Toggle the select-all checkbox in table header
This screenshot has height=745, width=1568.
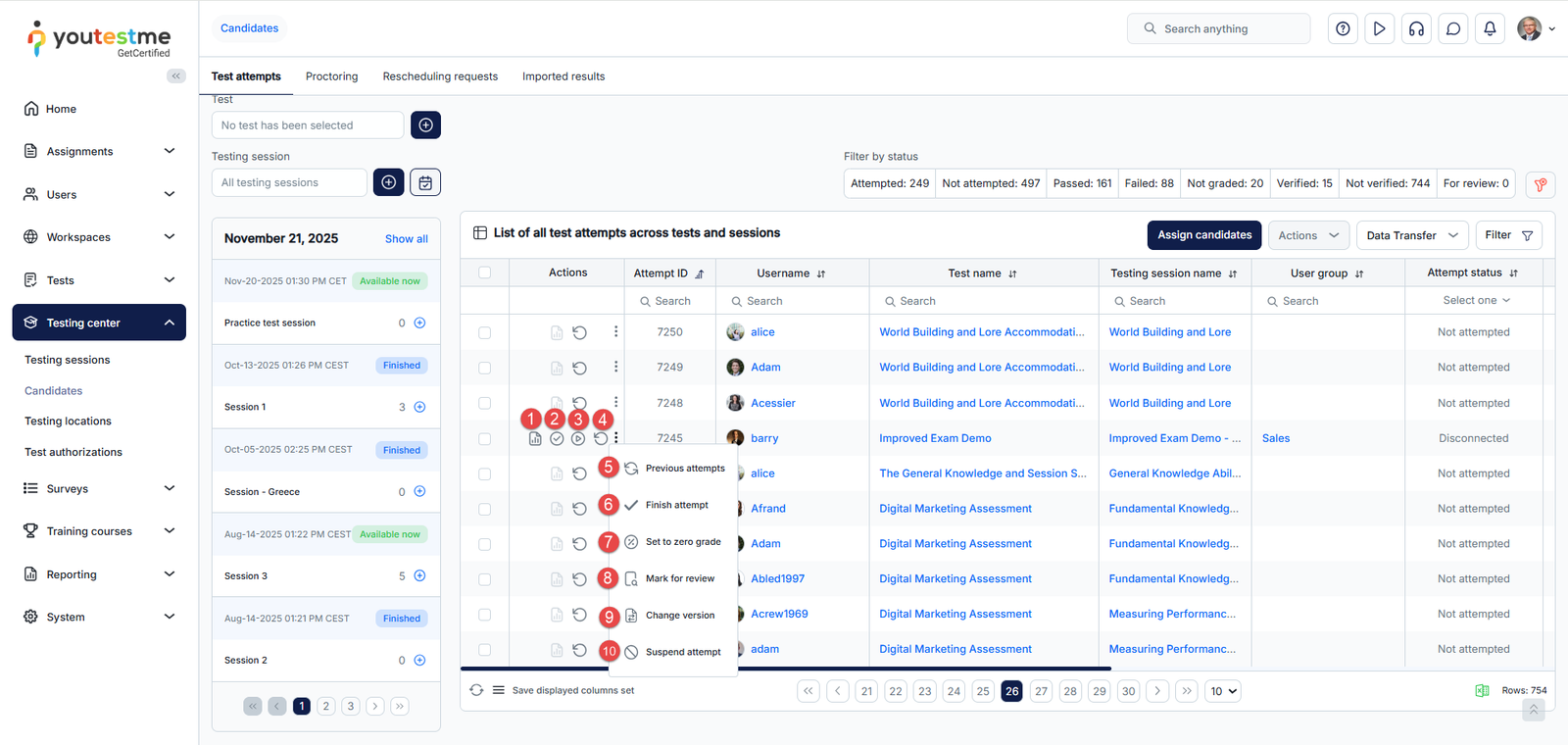tap(484, 273)
